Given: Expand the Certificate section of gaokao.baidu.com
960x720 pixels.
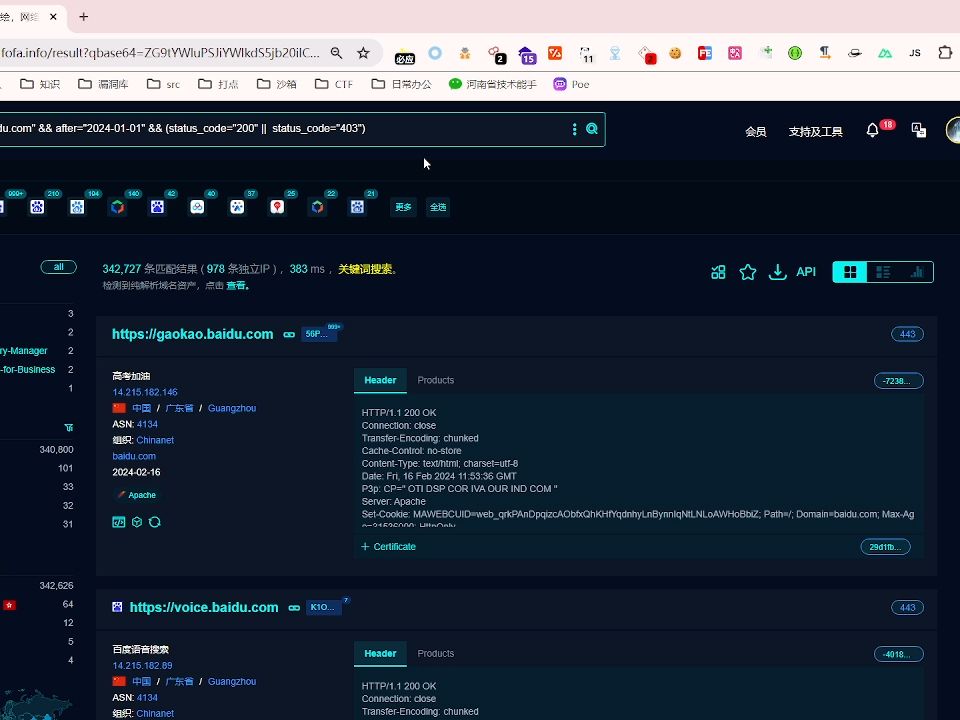Looking at the screenshot, I should click(388, 546).
